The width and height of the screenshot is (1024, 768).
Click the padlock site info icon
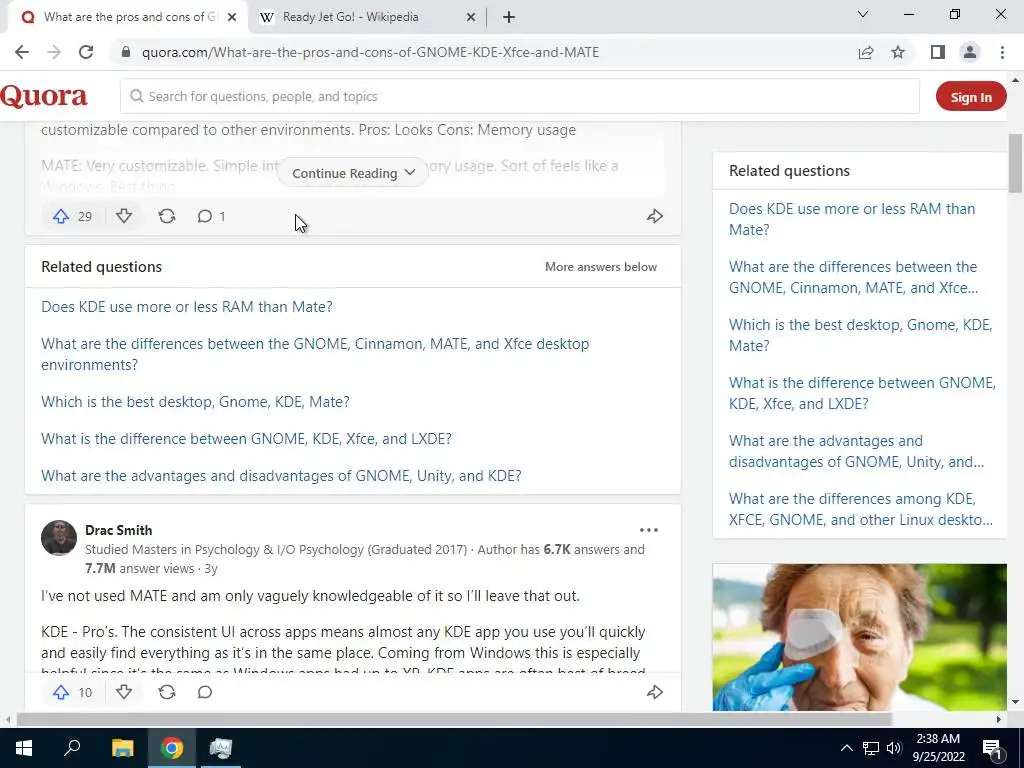[x=126, y=52]
